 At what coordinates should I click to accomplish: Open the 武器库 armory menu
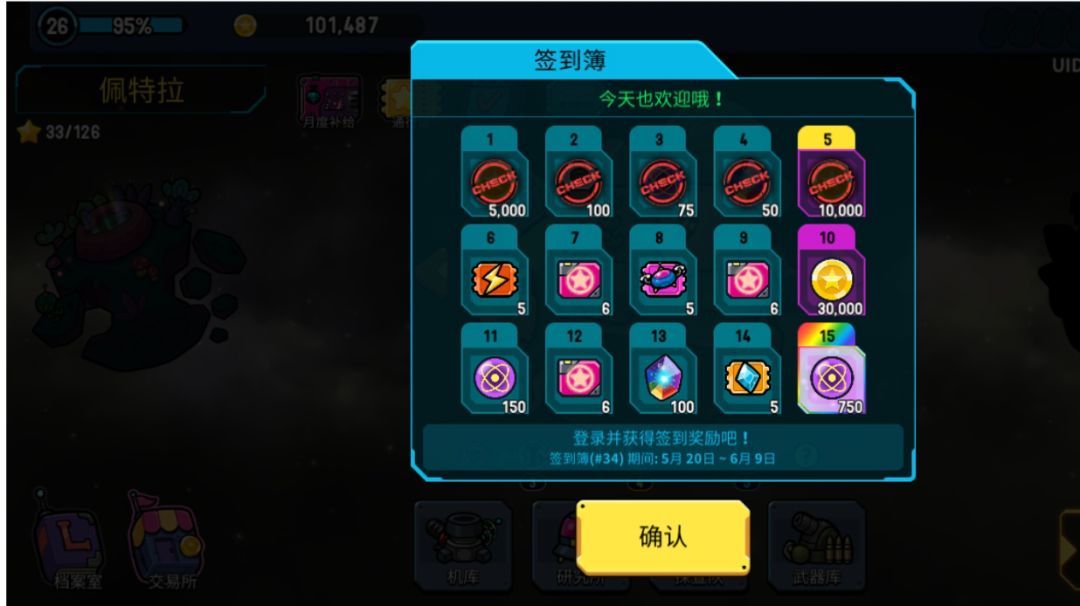point(816,544)
